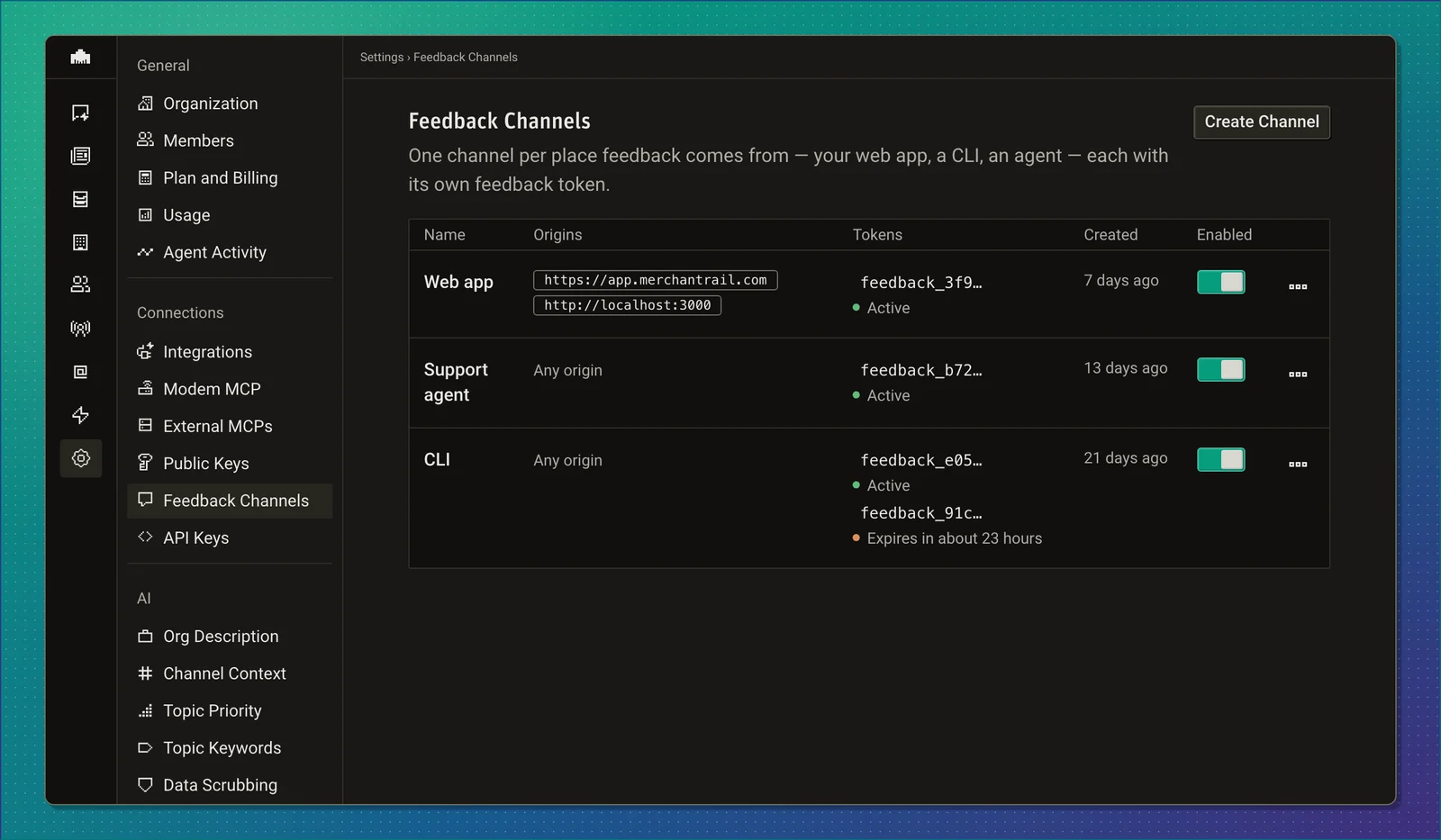Click the Topic Keywords tag icon
Image resolution: width=1441 pixels, height=840 pixels.
click(x=145, y=747)
